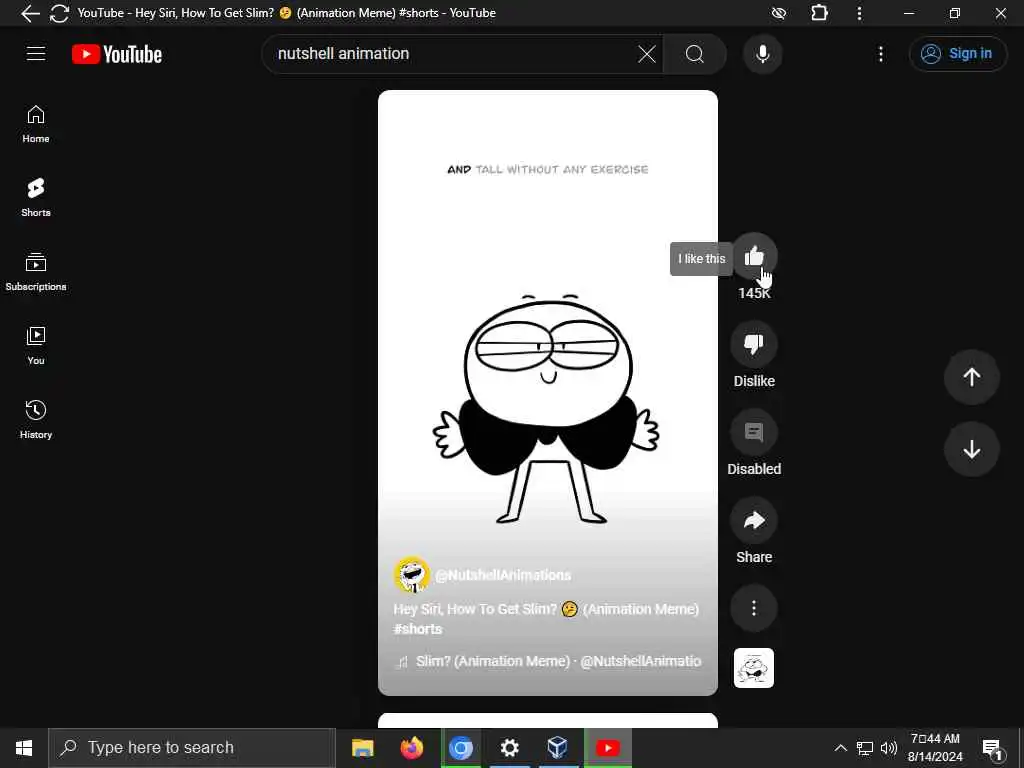Open the extensions puzzle icon
Viewport: 1024px width, 768px height.
coord(819,13)
